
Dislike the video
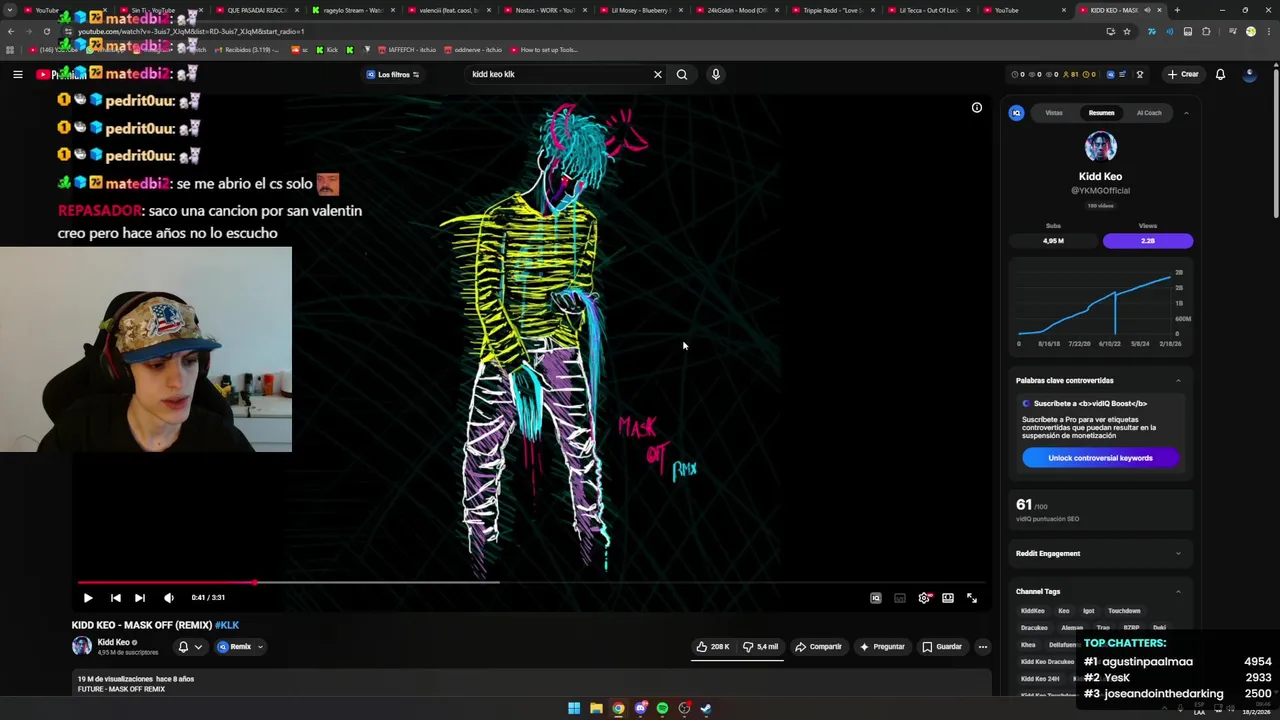pyautogui.click(x=761, y=647)
